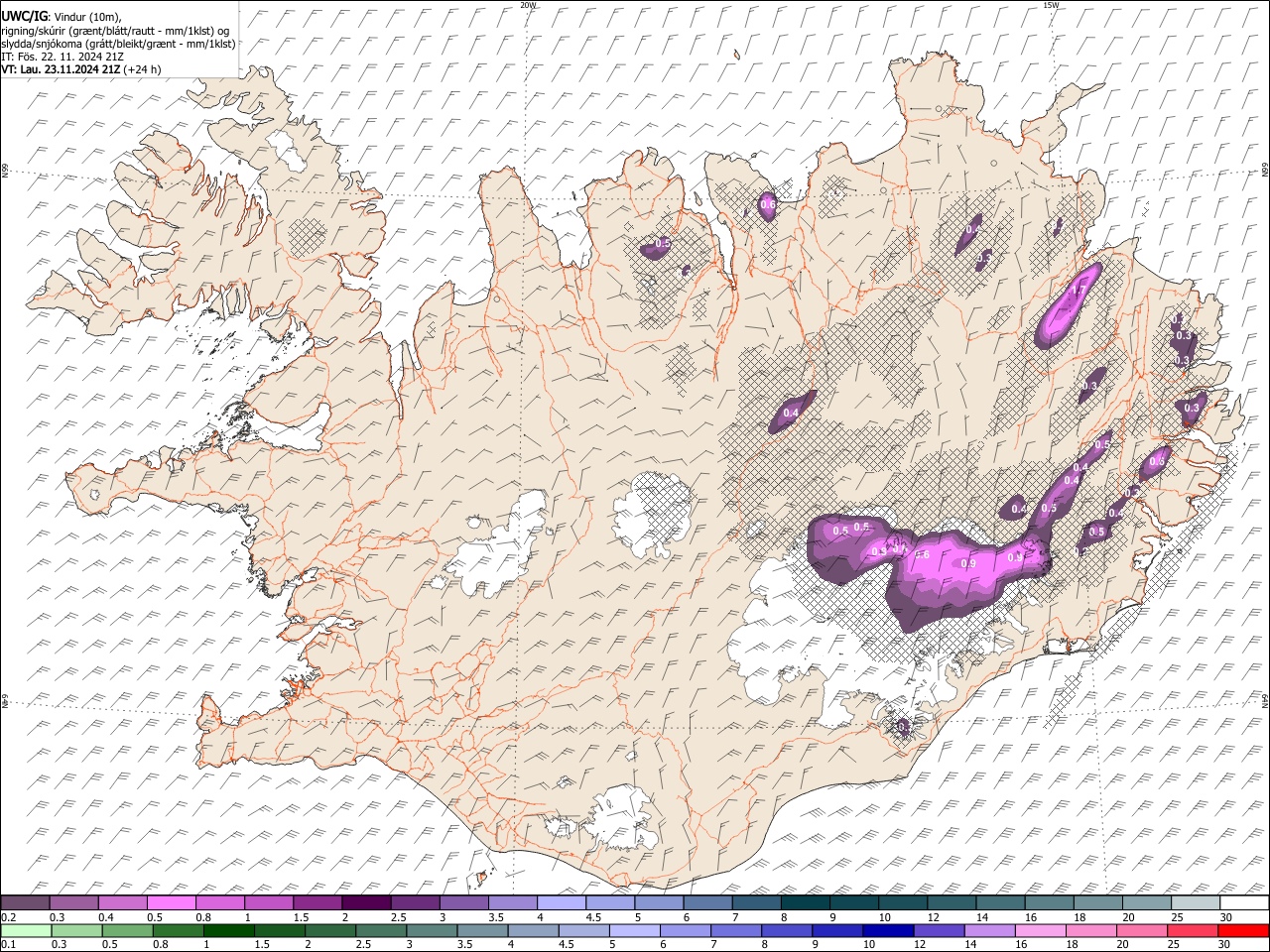
Task: Select the darkest purple snow swatch between 2 and 2.5
Action: [x=365, y=903]
